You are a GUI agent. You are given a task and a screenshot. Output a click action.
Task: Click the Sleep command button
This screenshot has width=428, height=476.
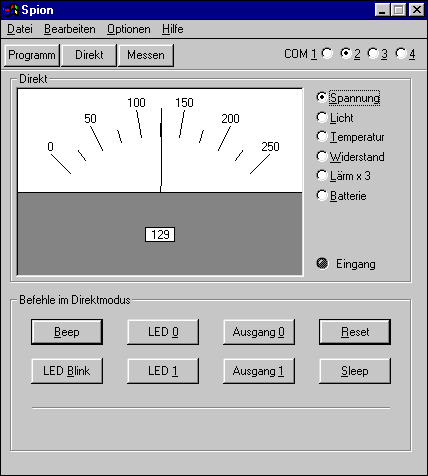point(355,371)
